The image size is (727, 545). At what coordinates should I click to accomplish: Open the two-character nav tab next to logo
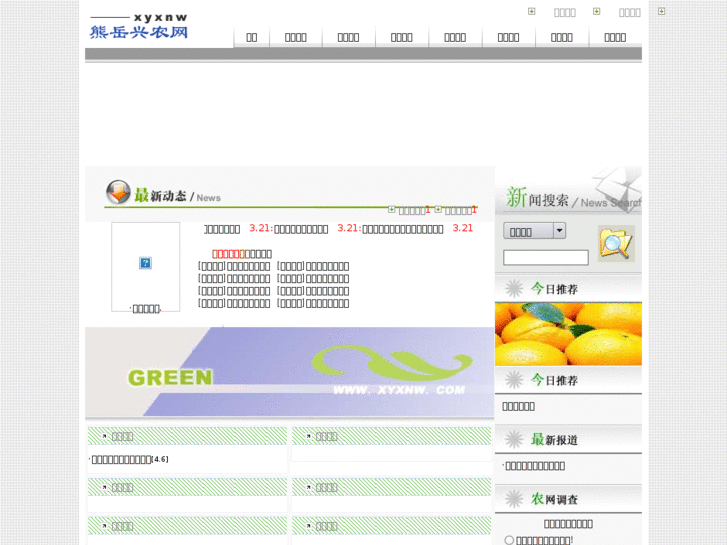tap(251, 38)
